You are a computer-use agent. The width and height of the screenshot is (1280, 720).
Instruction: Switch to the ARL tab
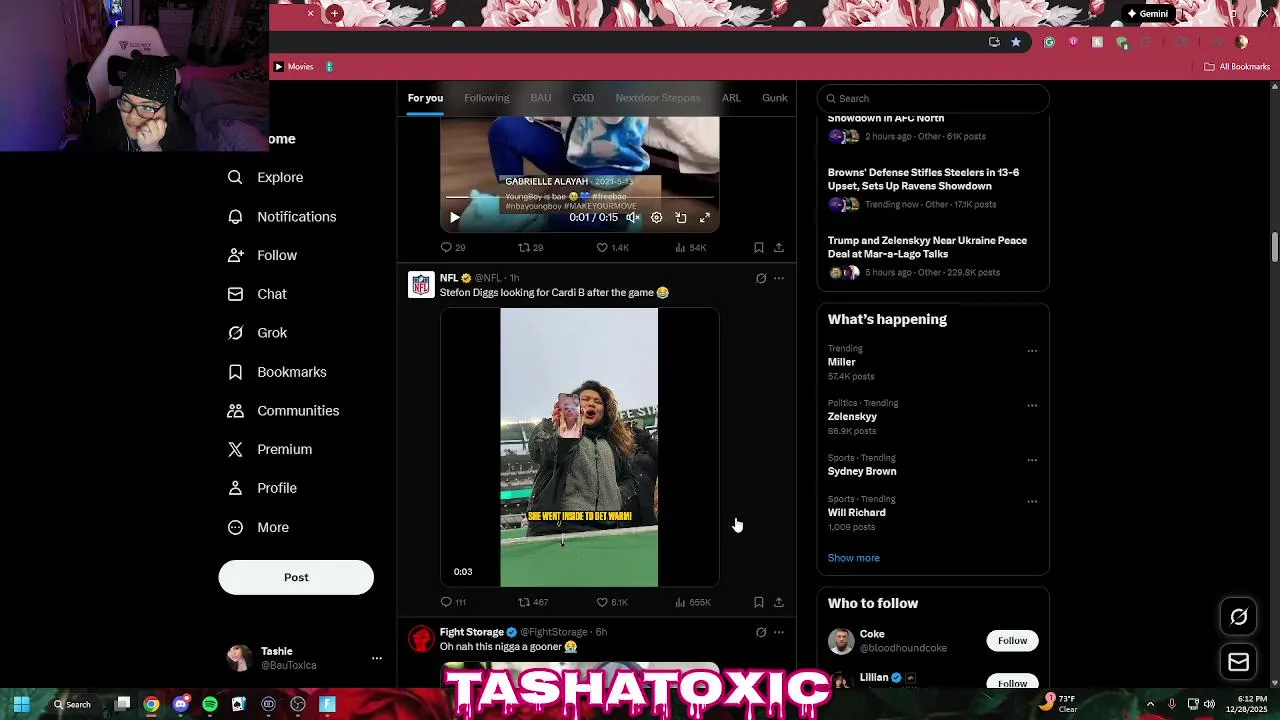click(x=731, y=98)
